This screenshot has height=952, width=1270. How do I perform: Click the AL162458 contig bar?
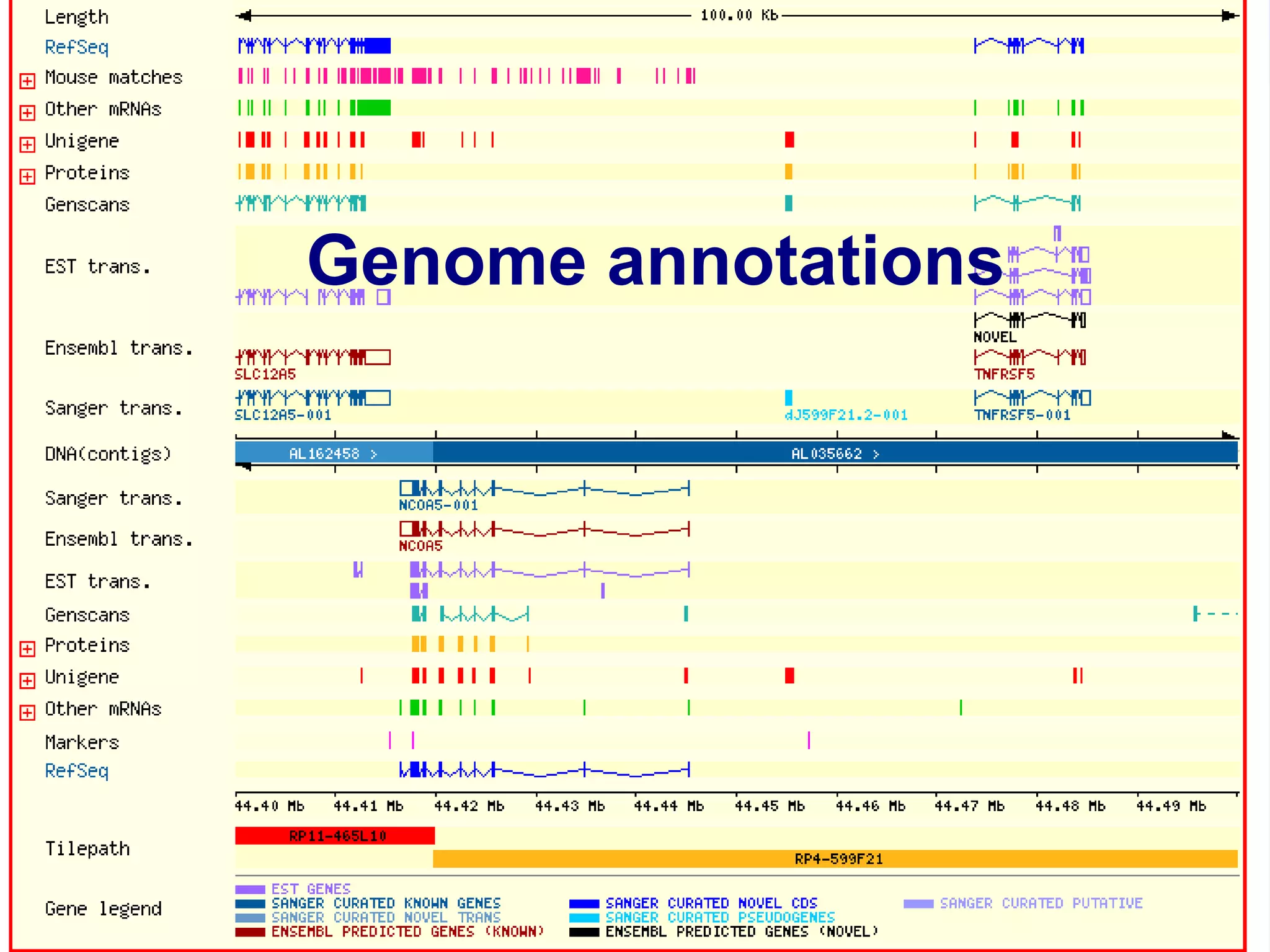coord(333,454)
